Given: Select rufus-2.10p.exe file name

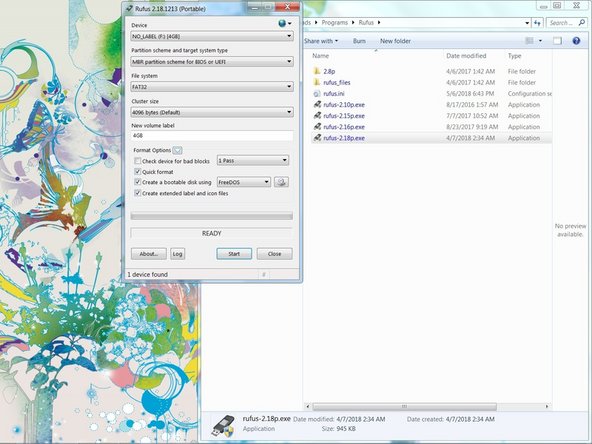Looking at the screenshot, I should point(344,105).
